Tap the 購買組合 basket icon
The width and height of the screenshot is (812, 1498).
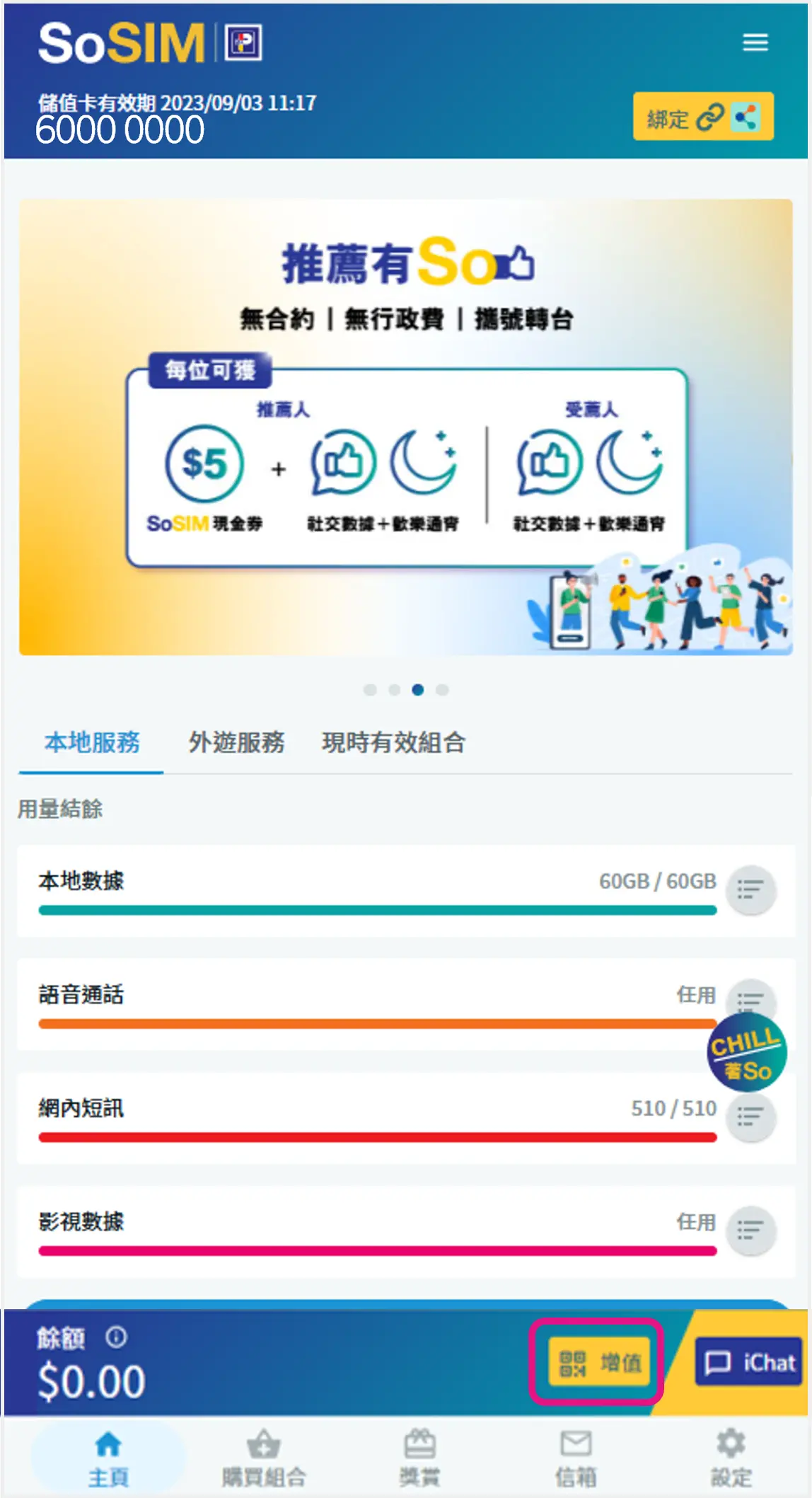click(263, 1444)
